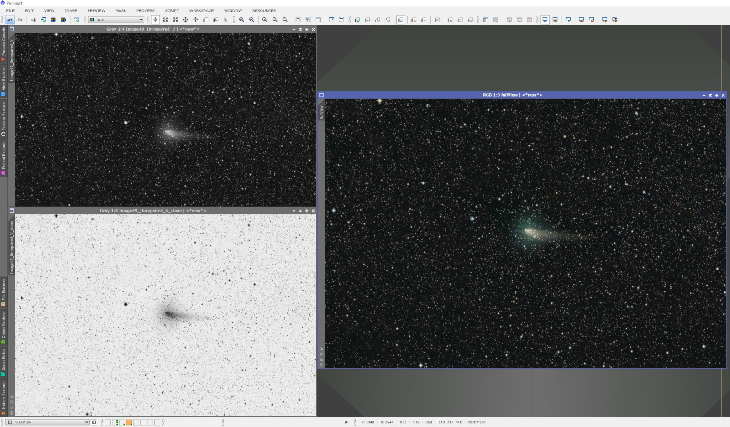Screen dimensions: 730x427
Task: Open the PROCESS menu
Action: [x=145, y=10]
